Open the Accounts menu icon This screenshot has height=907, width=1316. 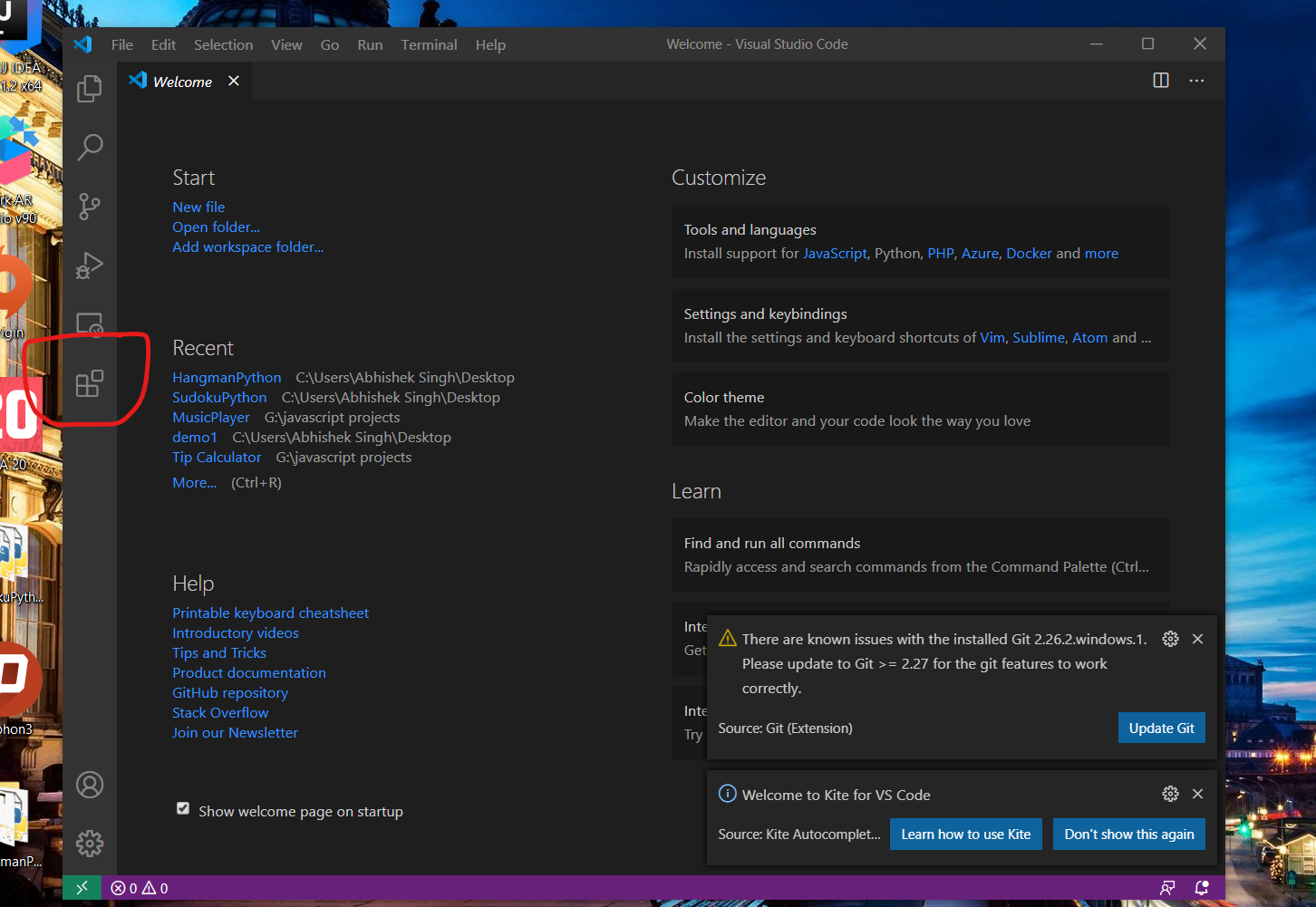point(90,785)
